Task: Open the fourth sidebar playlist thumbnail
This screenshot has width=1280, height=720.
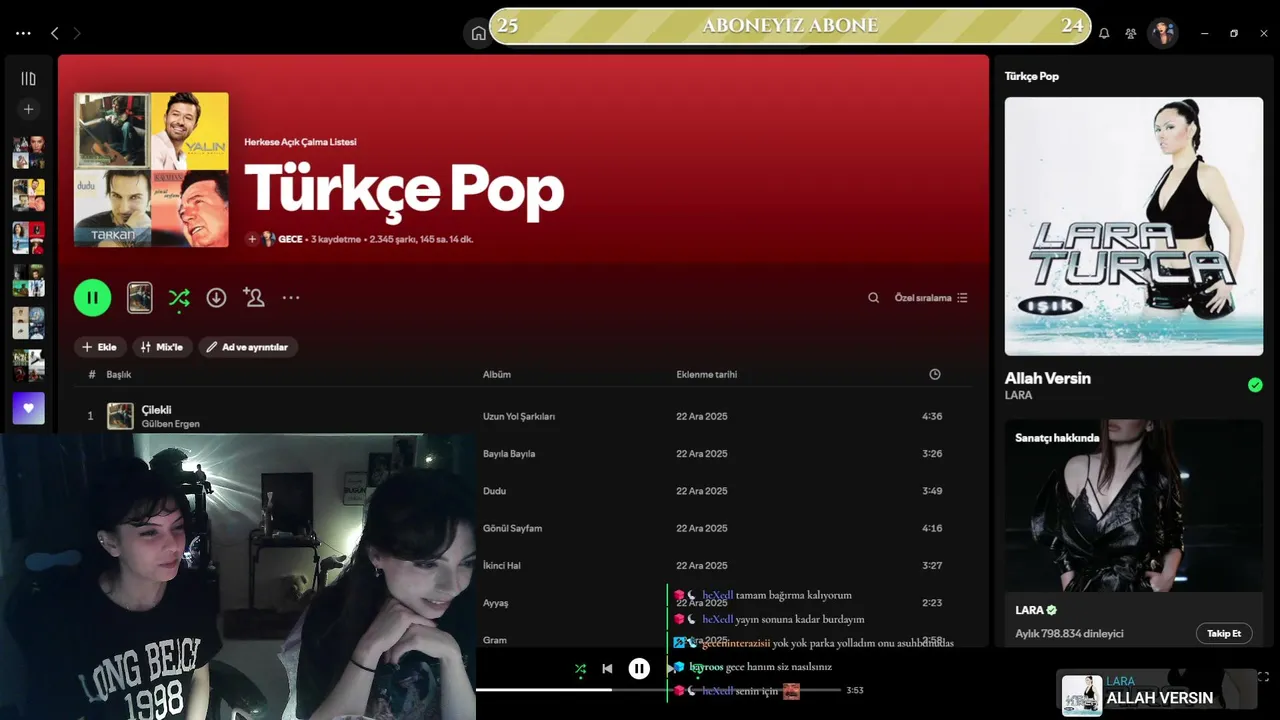Action: point(28,280)
